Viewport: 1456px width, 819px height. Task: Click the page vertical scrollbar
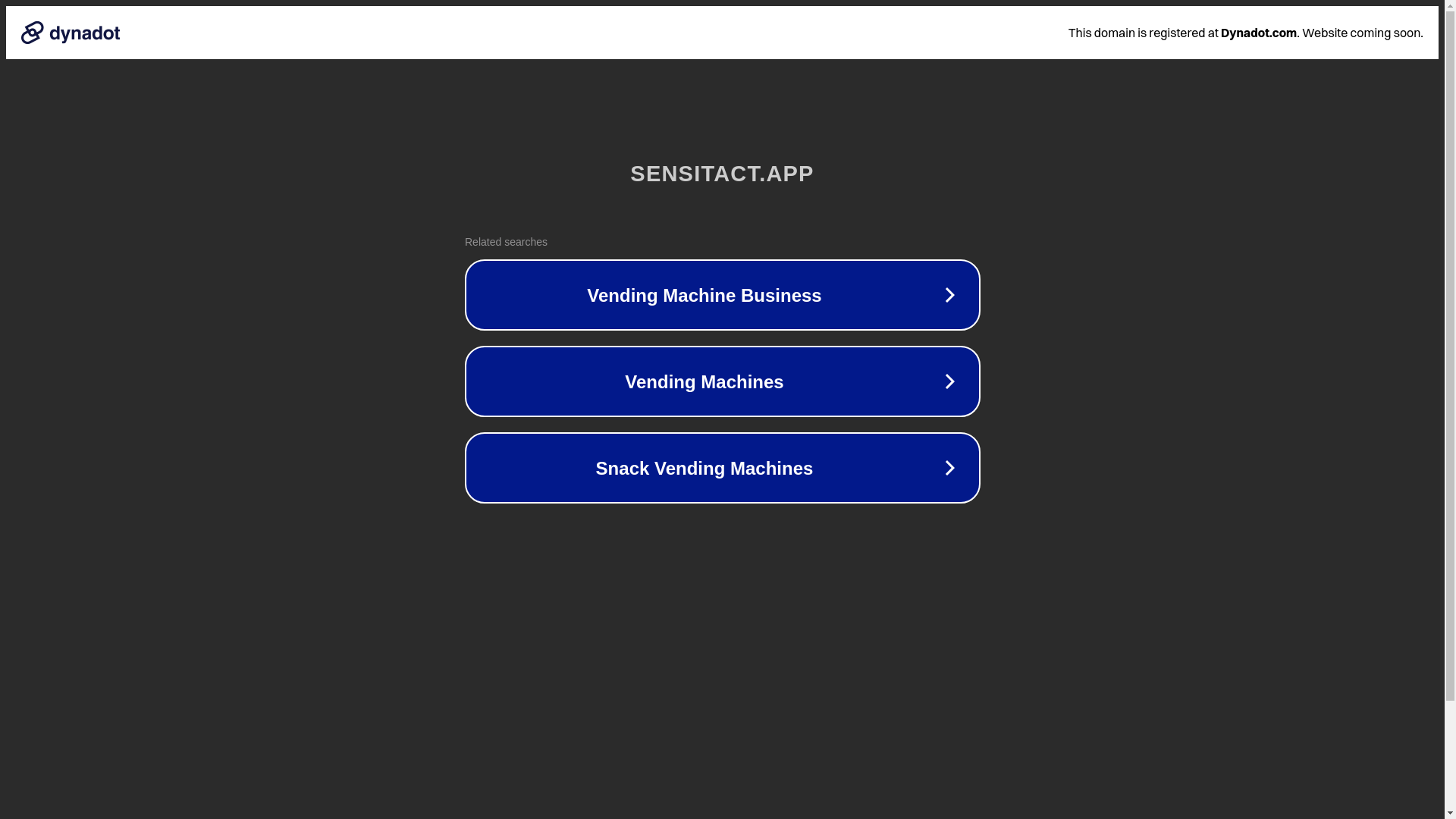click(x=1450, y=409)
